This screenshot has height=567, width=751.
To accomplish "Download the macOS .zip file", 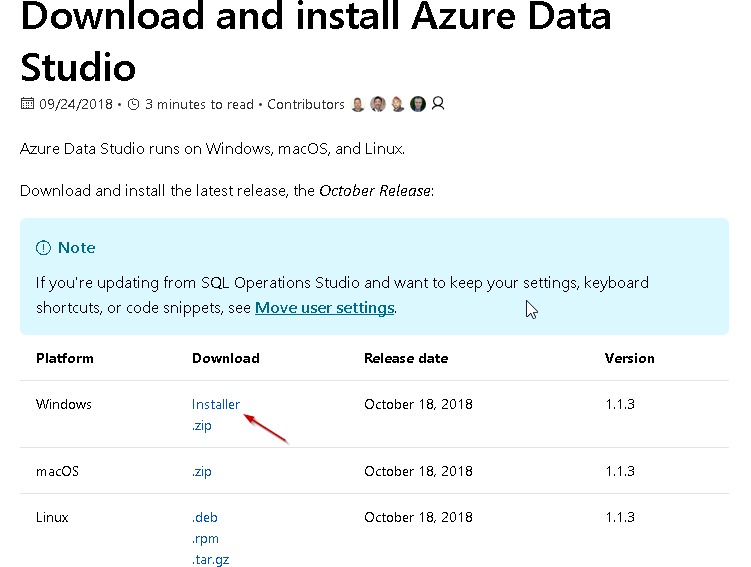I will tap(202, 472).
